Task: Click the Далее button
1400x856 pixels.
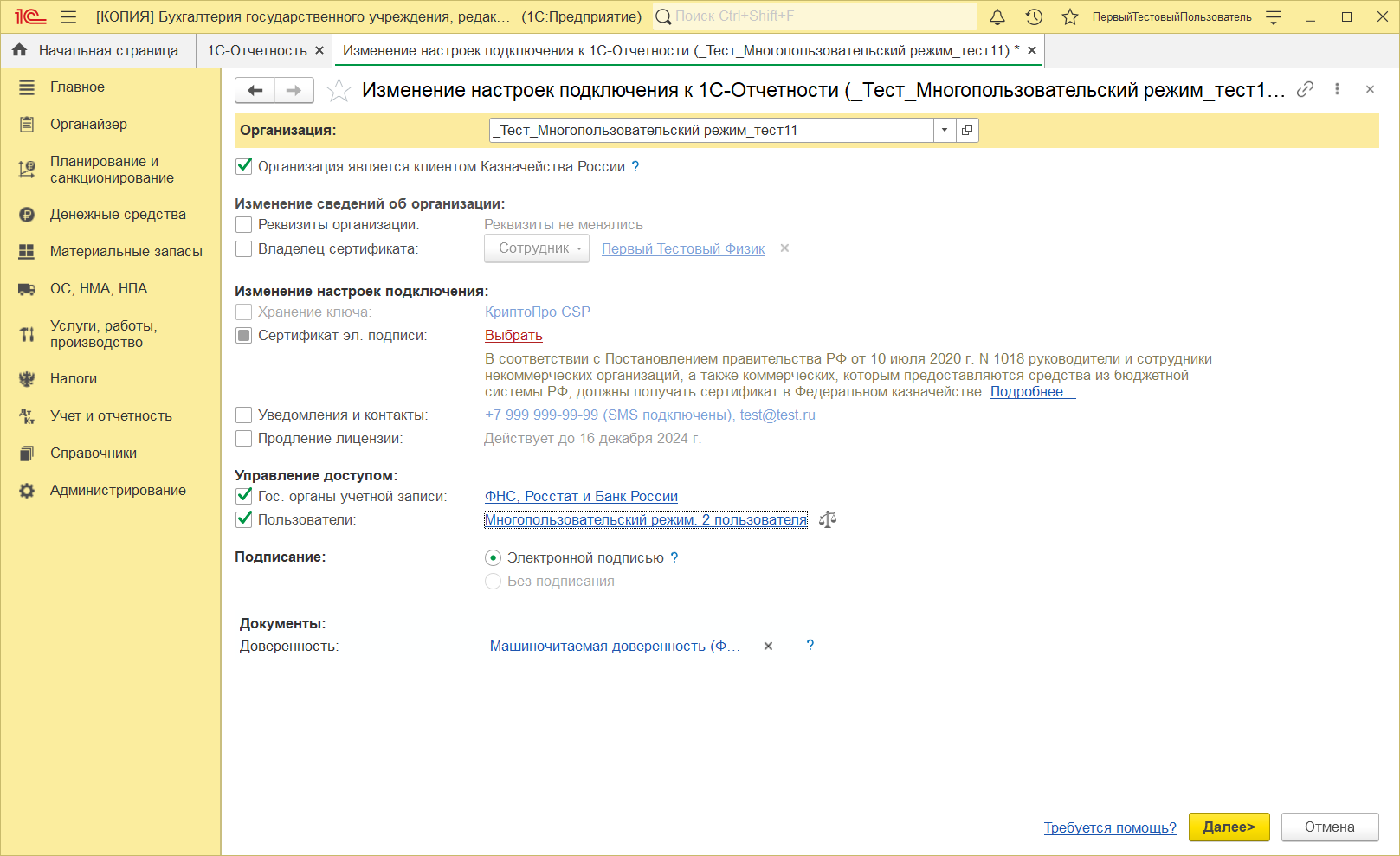Action: (x=1229, y=827)
